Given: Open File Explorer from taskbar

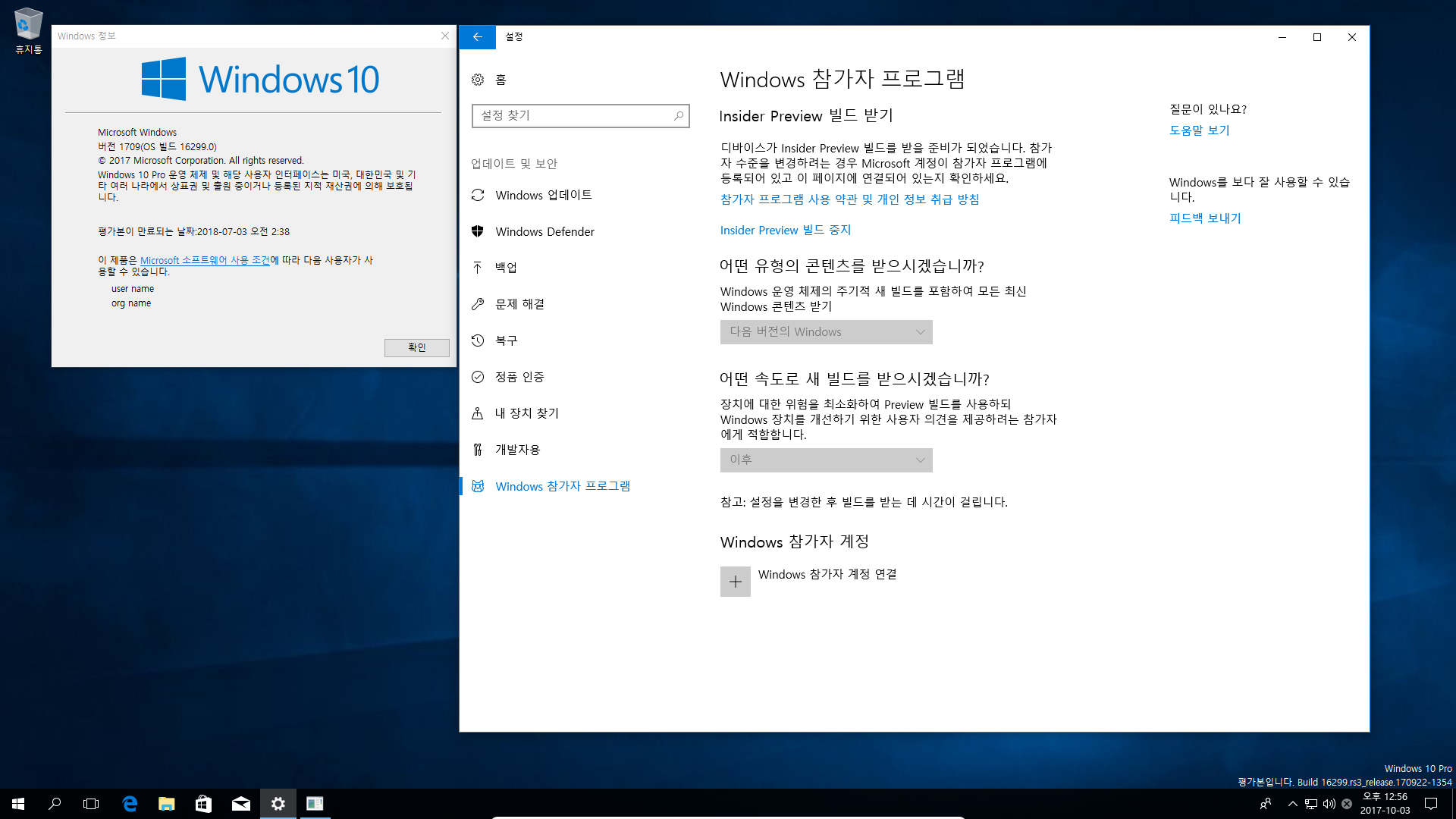Looking at the screenshot, I should 167,804.
